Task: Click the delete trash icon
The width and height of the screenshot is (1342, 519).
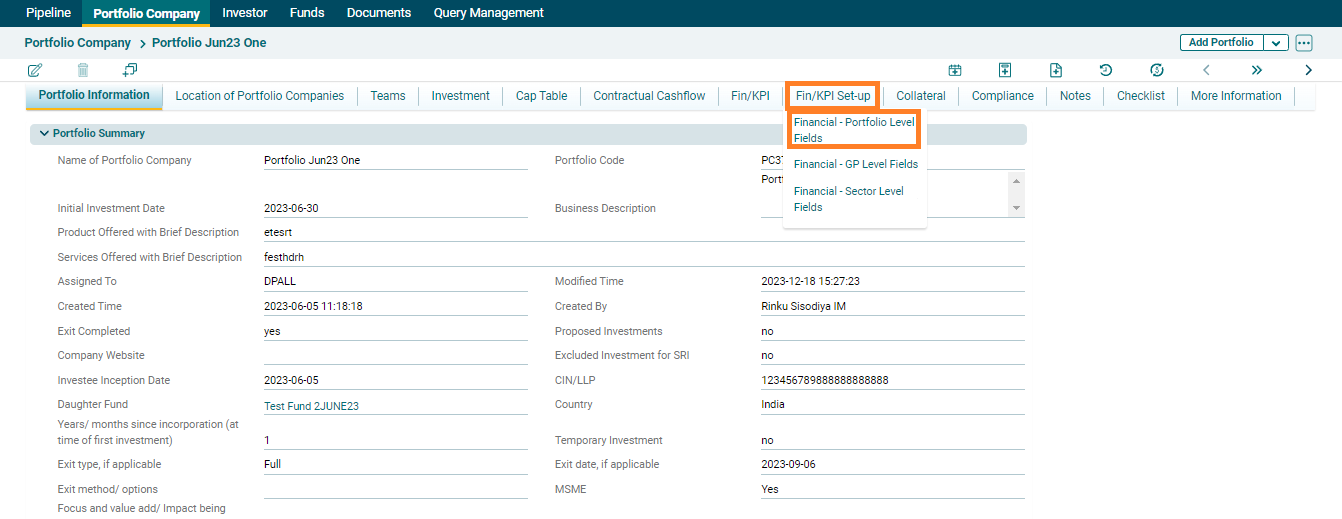Action: pos(83,70)
